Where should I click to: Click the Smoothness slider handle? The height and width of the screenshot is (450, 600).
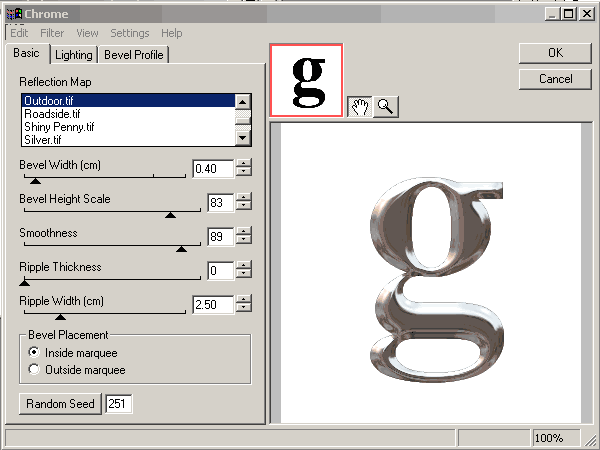coord(181,248)
